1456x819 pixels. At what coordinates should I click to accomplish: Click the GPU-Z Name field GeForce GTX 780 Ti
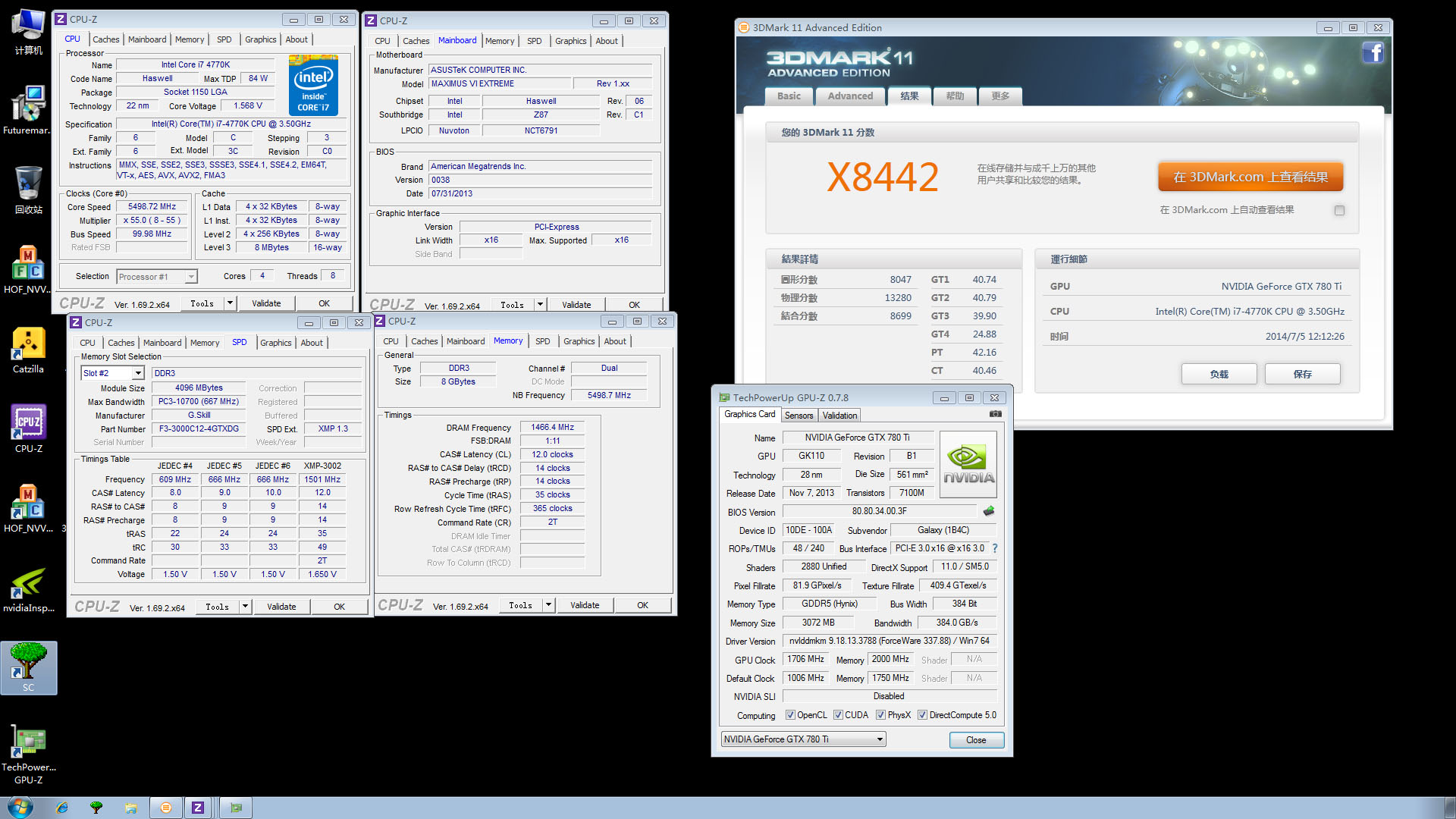pos(857,438)
